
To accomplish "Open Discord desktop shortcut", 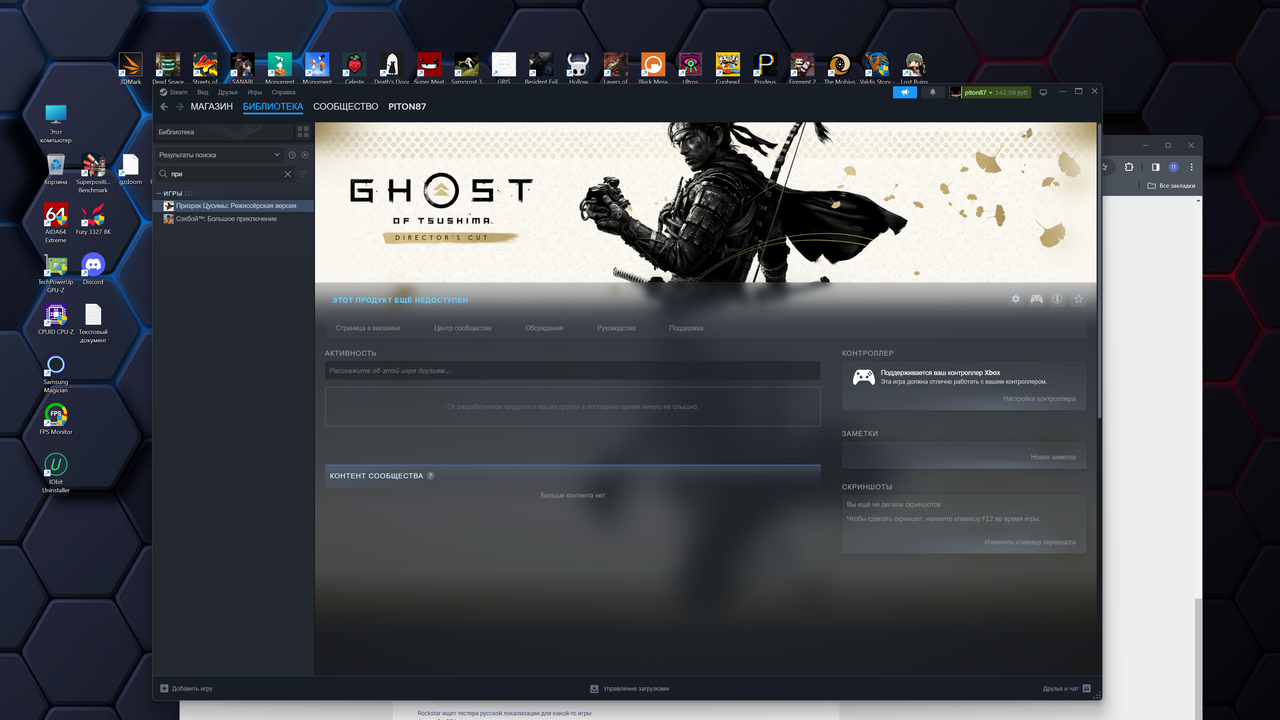I will click(x=93, y=269).
